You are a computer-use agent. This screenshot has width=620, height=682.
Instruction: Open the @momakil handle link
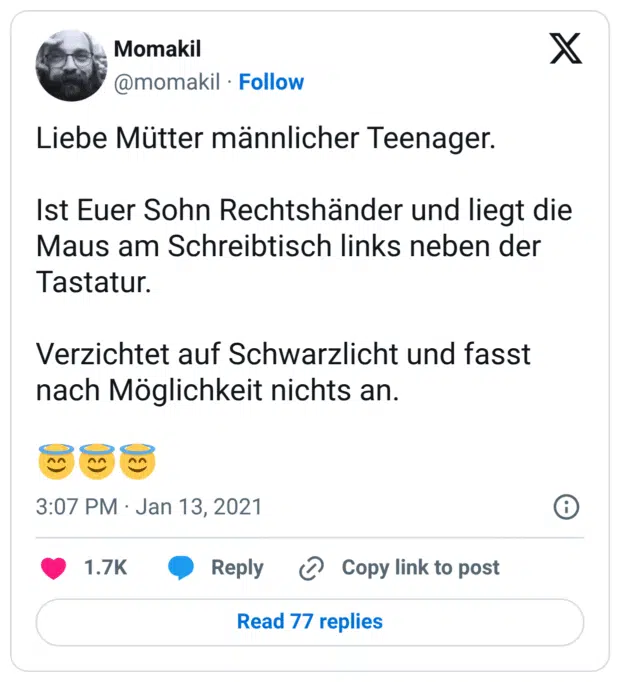tap(167, 82)
